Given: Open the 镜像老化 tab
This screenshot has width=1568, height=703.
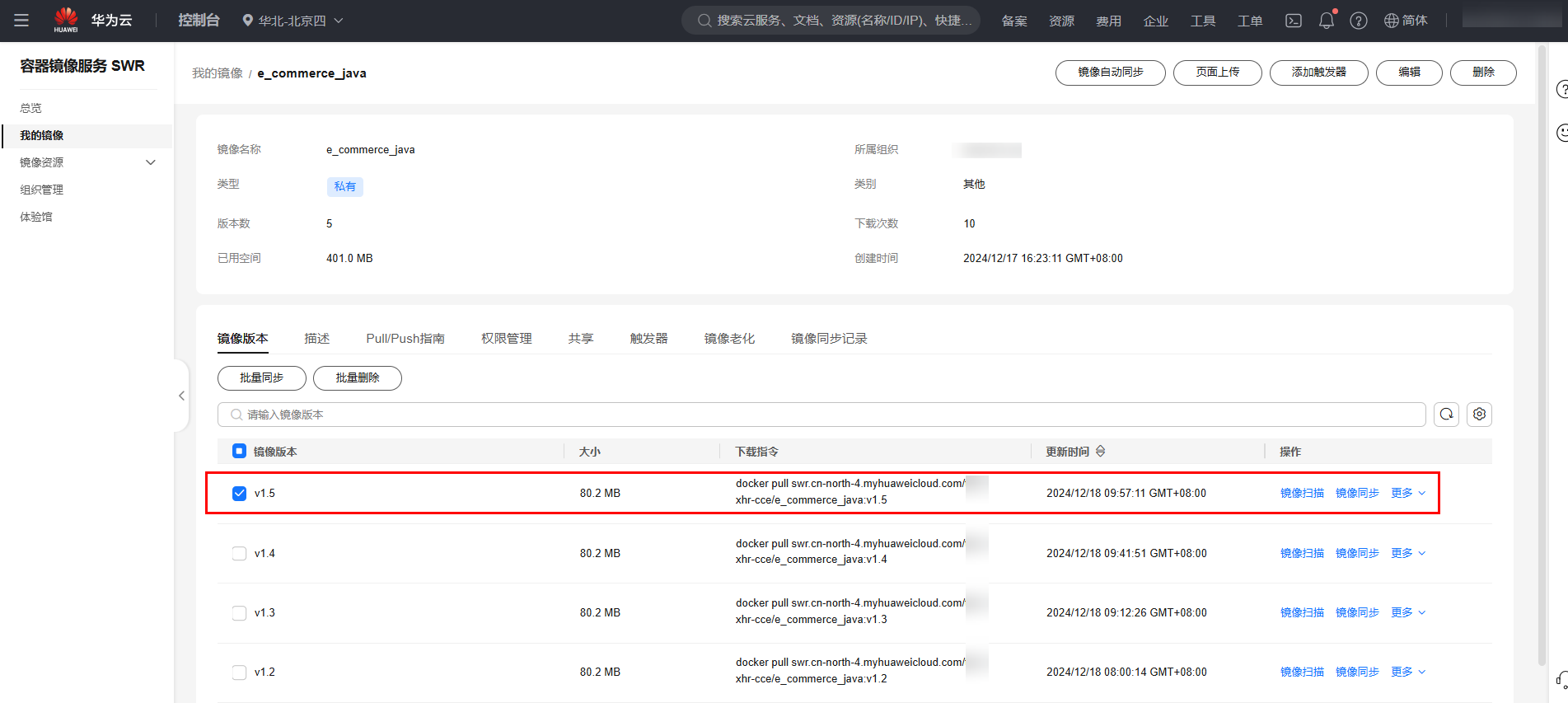Looking at the screenshot, I should [x=730, y=339].
